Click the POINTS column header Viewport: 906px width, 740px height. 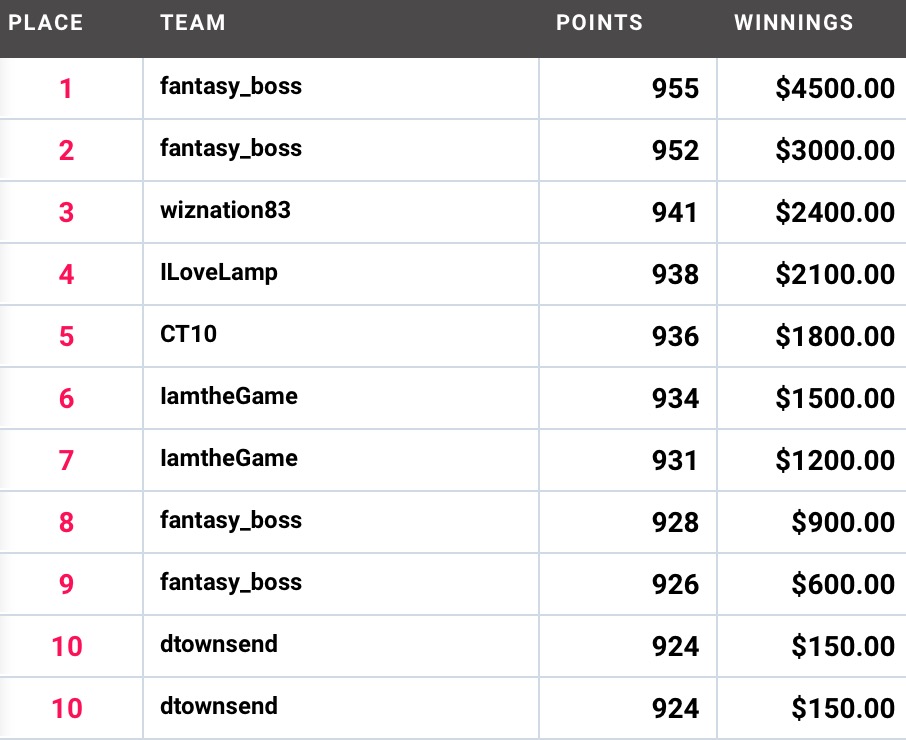click(599, 23)
